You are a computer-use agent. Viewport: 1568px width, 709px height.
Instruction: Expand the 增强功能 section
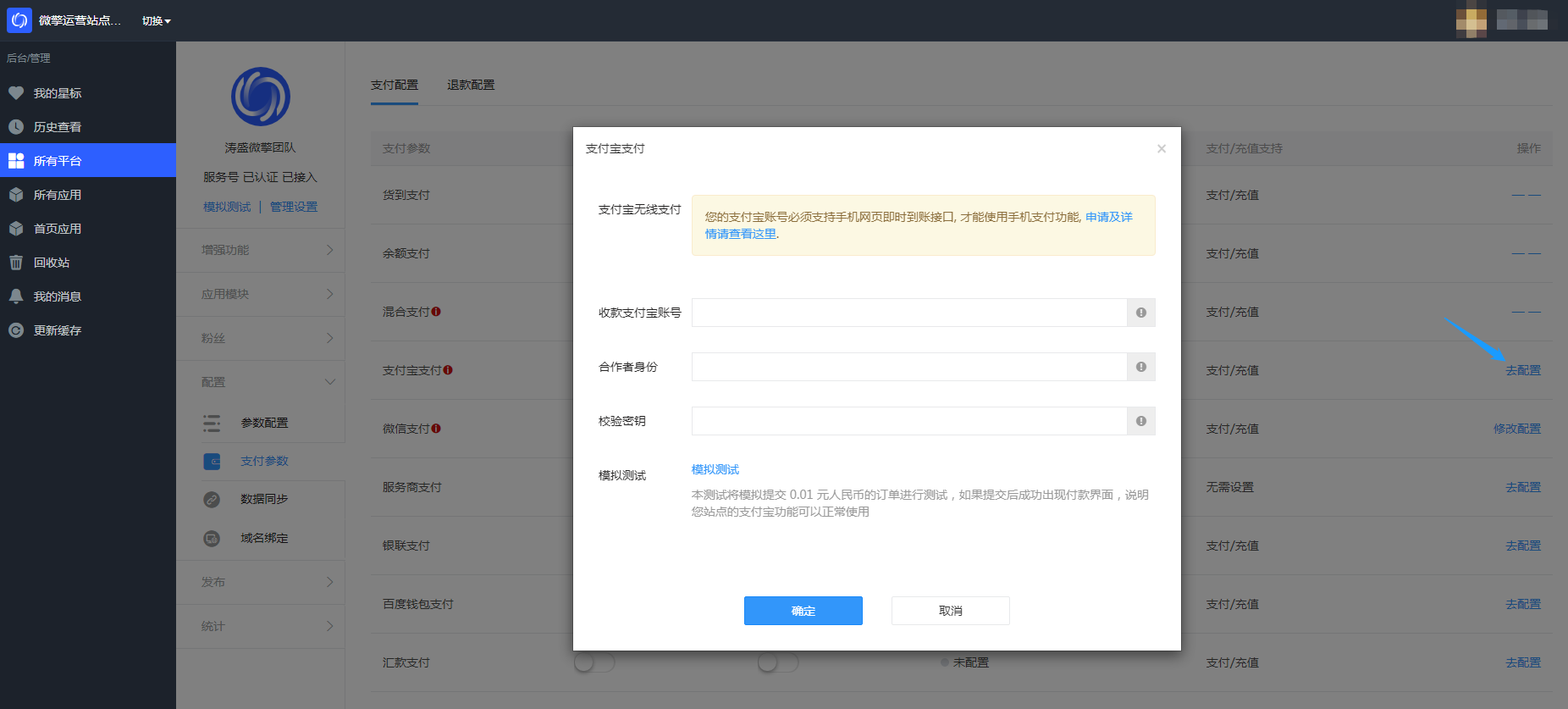pos(261,250)
